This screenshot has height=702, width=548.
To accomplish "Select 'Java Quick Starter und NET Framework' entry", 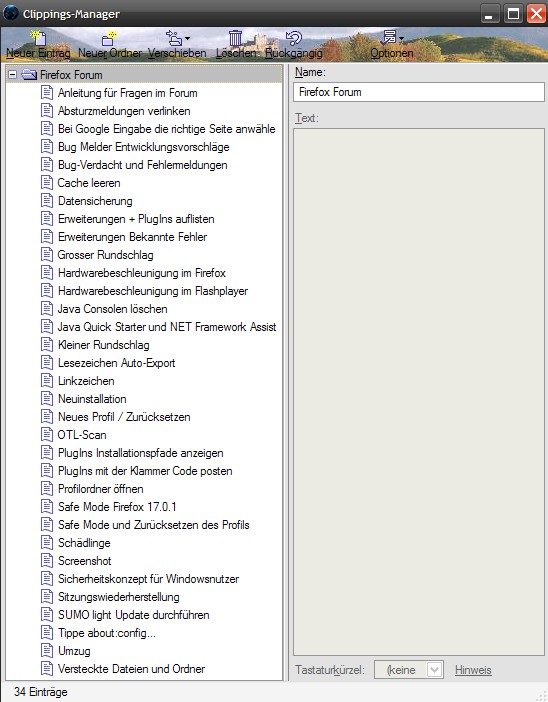I will pyautogui.click(x=167, y=327).
